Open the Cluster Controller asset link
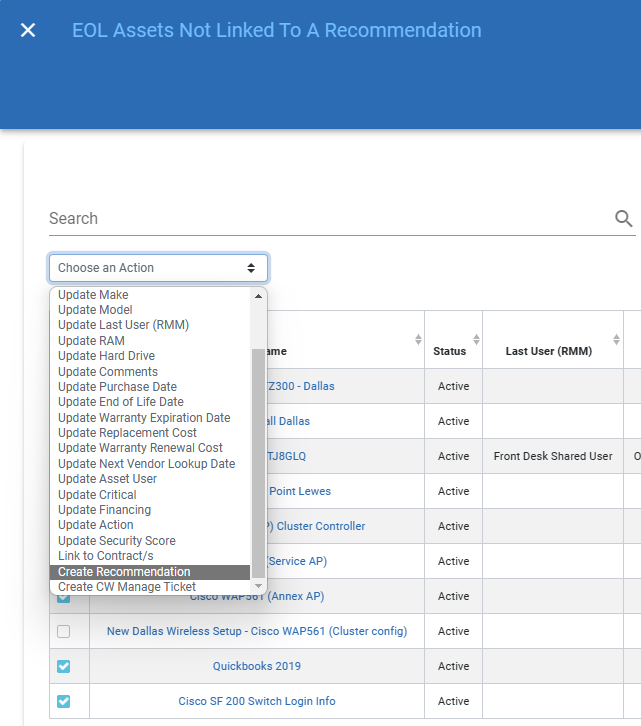641x726 pixels. (316, 526)
